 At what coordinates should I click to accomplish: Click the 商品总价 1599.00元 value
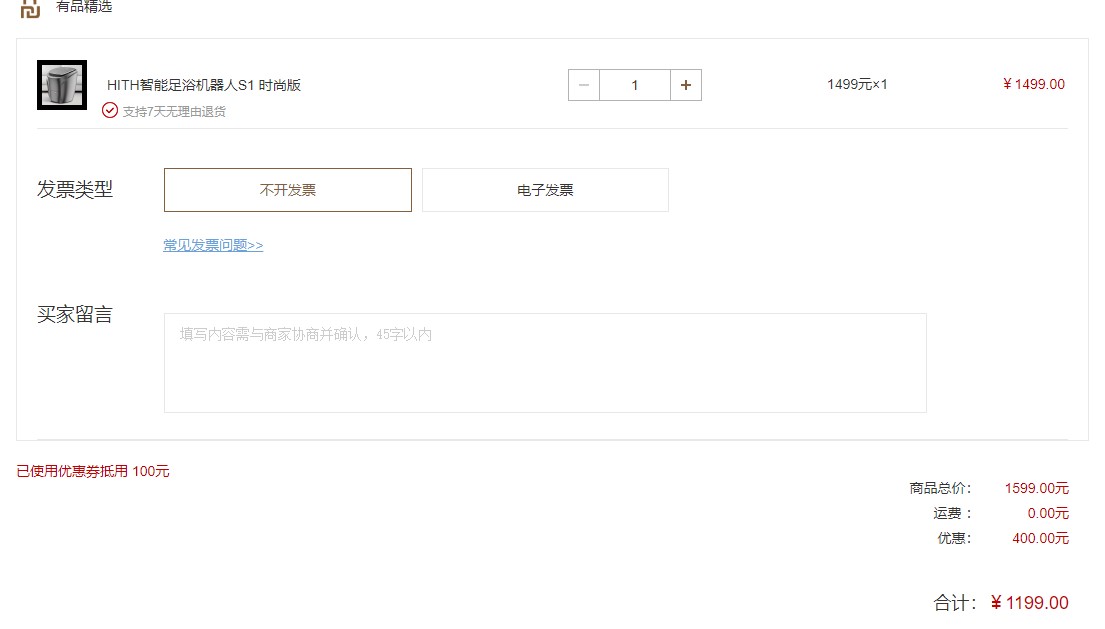coord(1037,488)
